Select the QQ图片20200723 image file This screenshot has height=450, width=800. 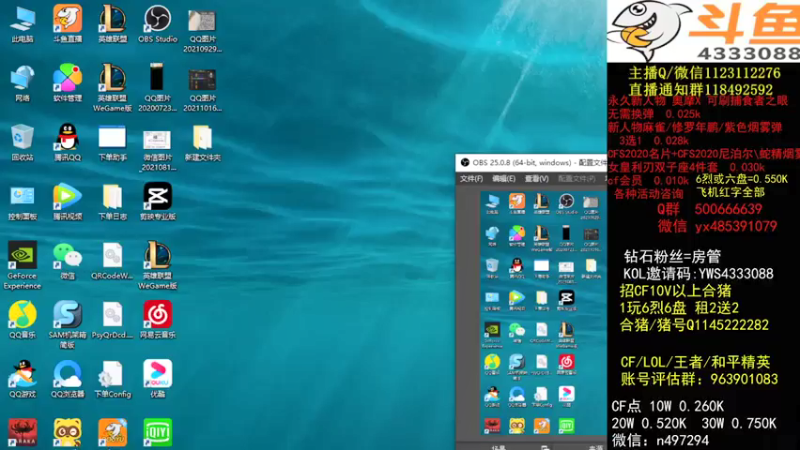(x=157, y=88)
